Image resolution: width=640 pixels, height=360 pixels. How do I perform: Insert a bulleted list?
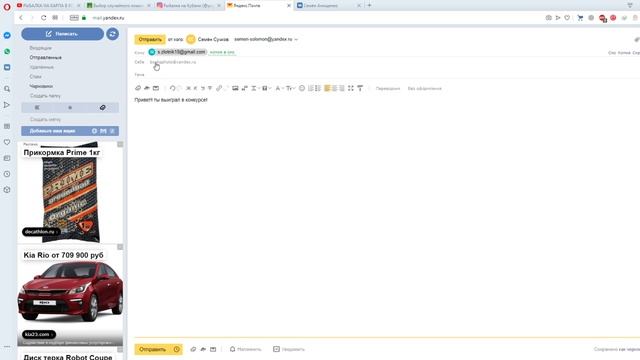click(x=318, y=88)
